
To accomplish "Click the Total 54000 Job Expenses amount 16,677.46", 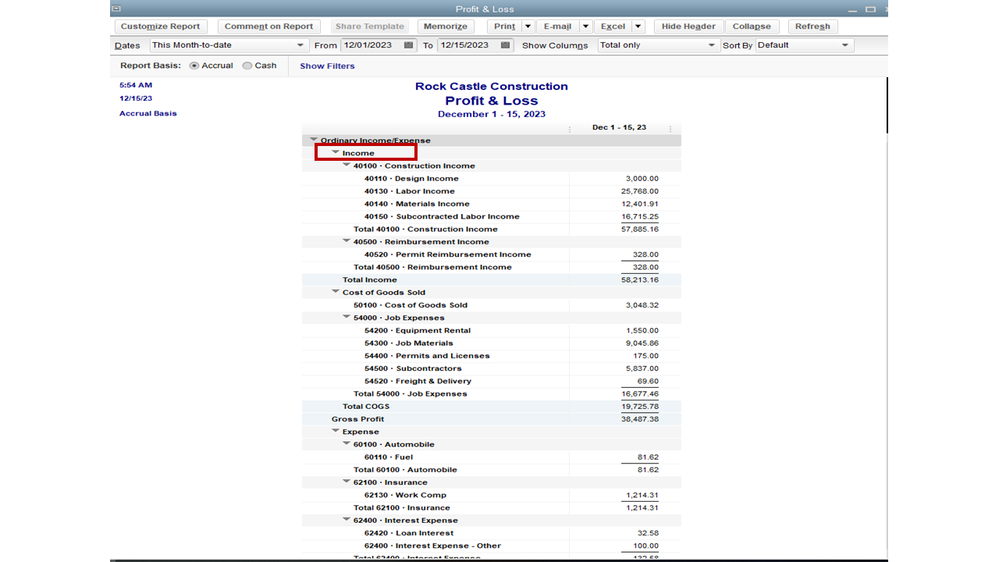I will (x=640, y=394).
